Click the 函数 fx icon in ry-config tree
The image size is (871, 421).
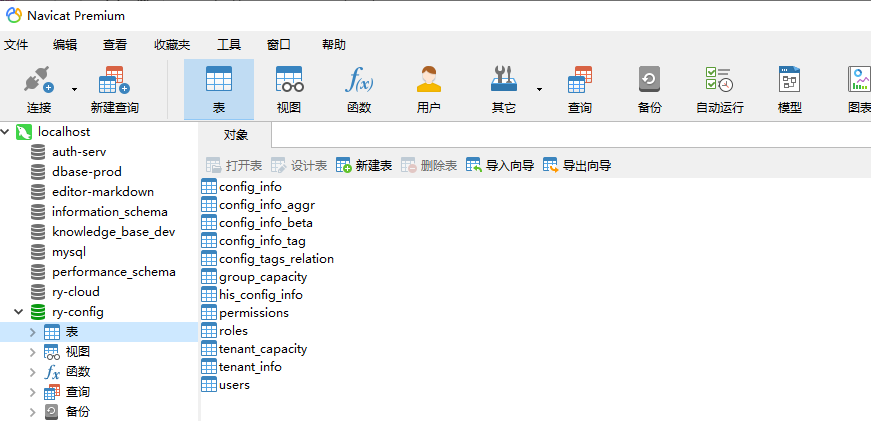52,372
